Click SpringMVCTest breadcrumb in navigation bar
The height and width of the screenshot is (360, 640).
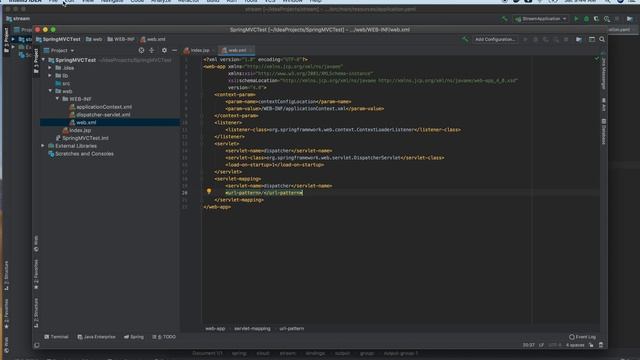pyautogui.click(x=58, y=39)
